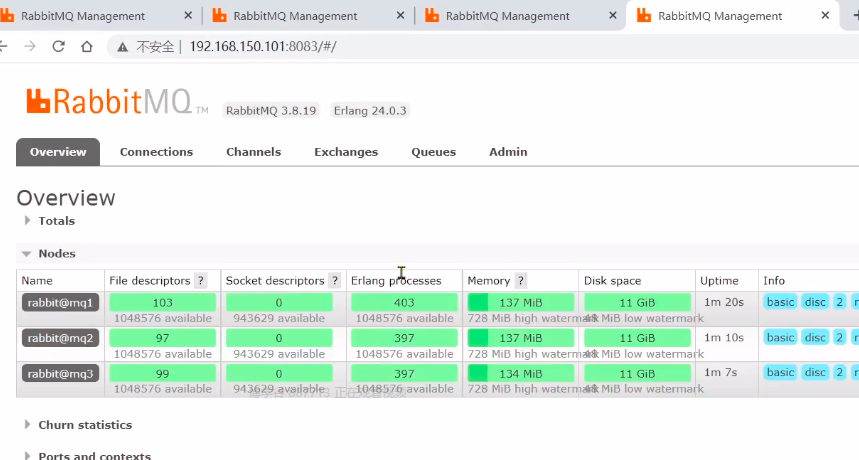The height and width of the screenshot is (460, 859).
Task: Close the second RabbitMQ Management browser tab
Action: 400,16
